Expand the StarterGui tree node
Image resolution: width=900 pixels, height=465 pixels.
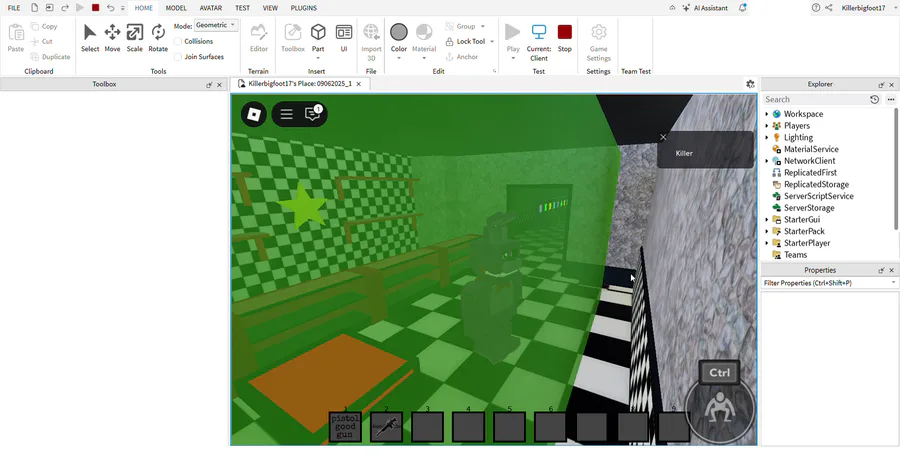tap(767, 220)
